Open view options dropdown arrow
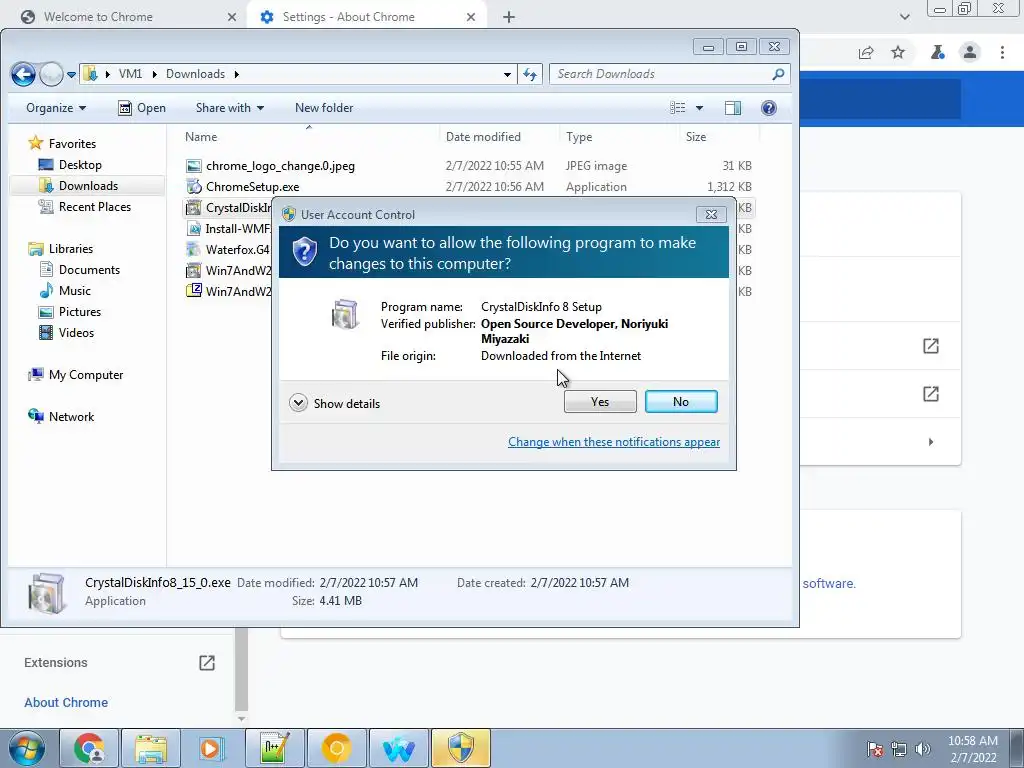Image resolution: width=1024 pixels, height=768 pixels. point(699,108)
